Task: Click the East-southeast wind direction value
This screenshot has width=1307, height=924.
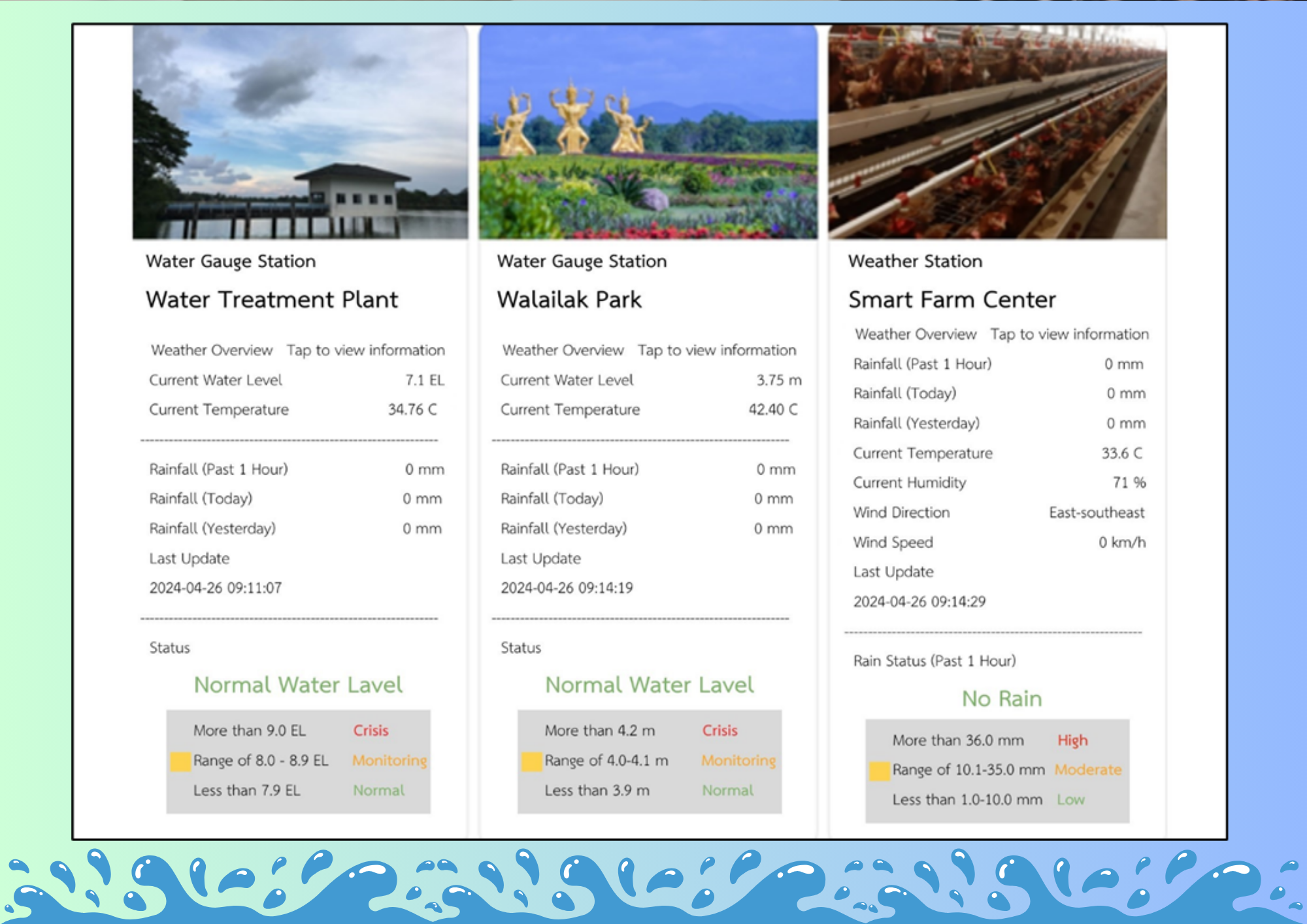Action: [1096, 513]
